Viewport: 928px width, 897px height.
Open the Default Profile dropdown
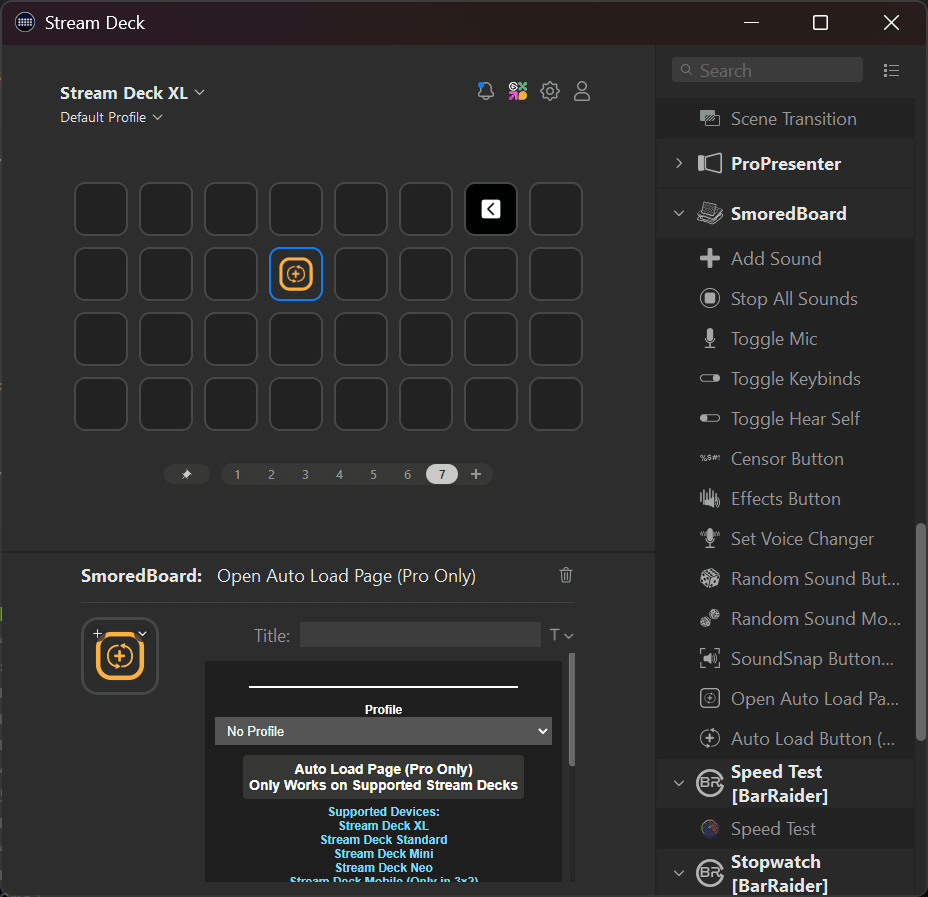[x=157, y=116]
